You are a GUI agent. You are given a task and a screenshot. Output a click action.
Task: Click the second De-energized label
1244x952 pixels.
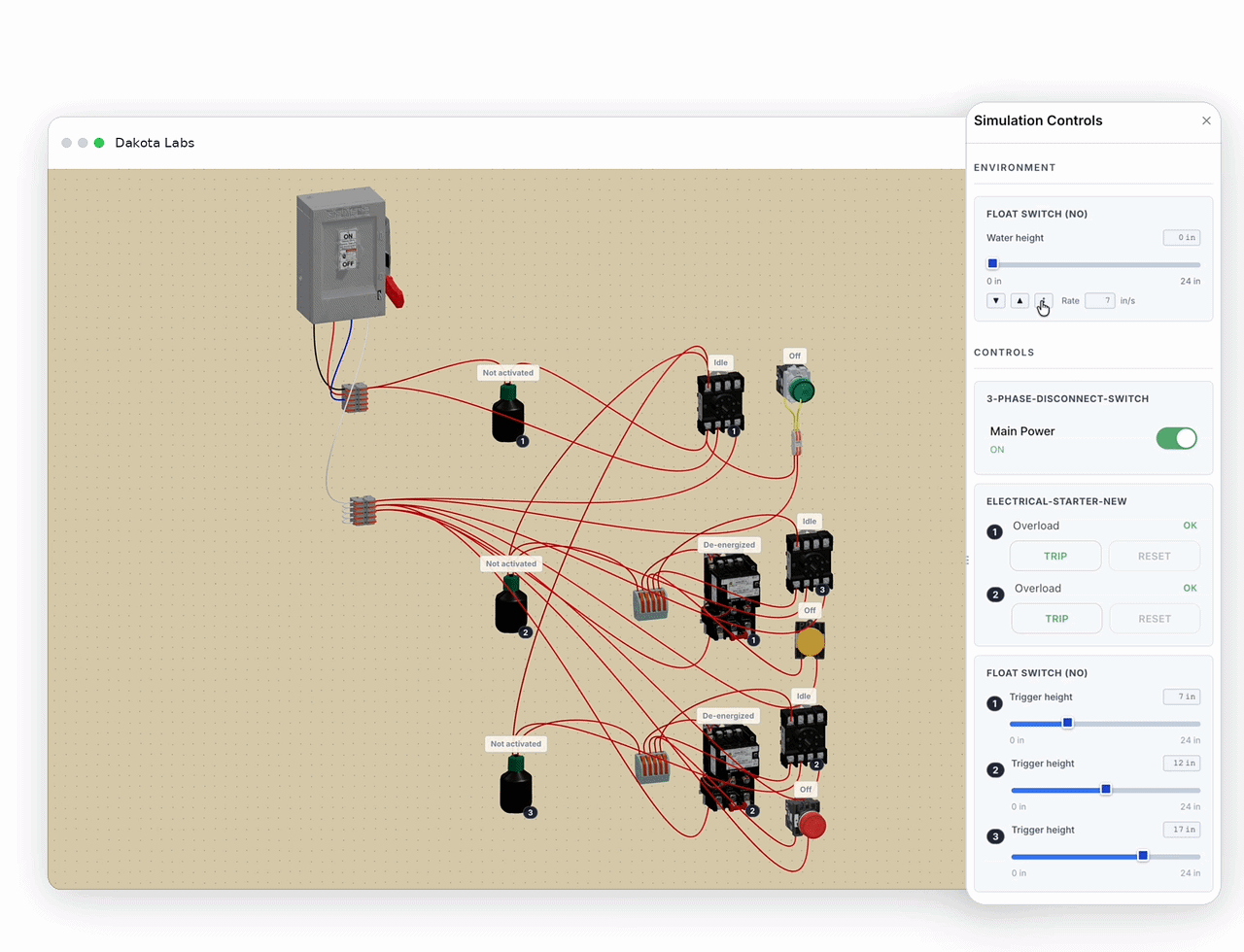728,716
